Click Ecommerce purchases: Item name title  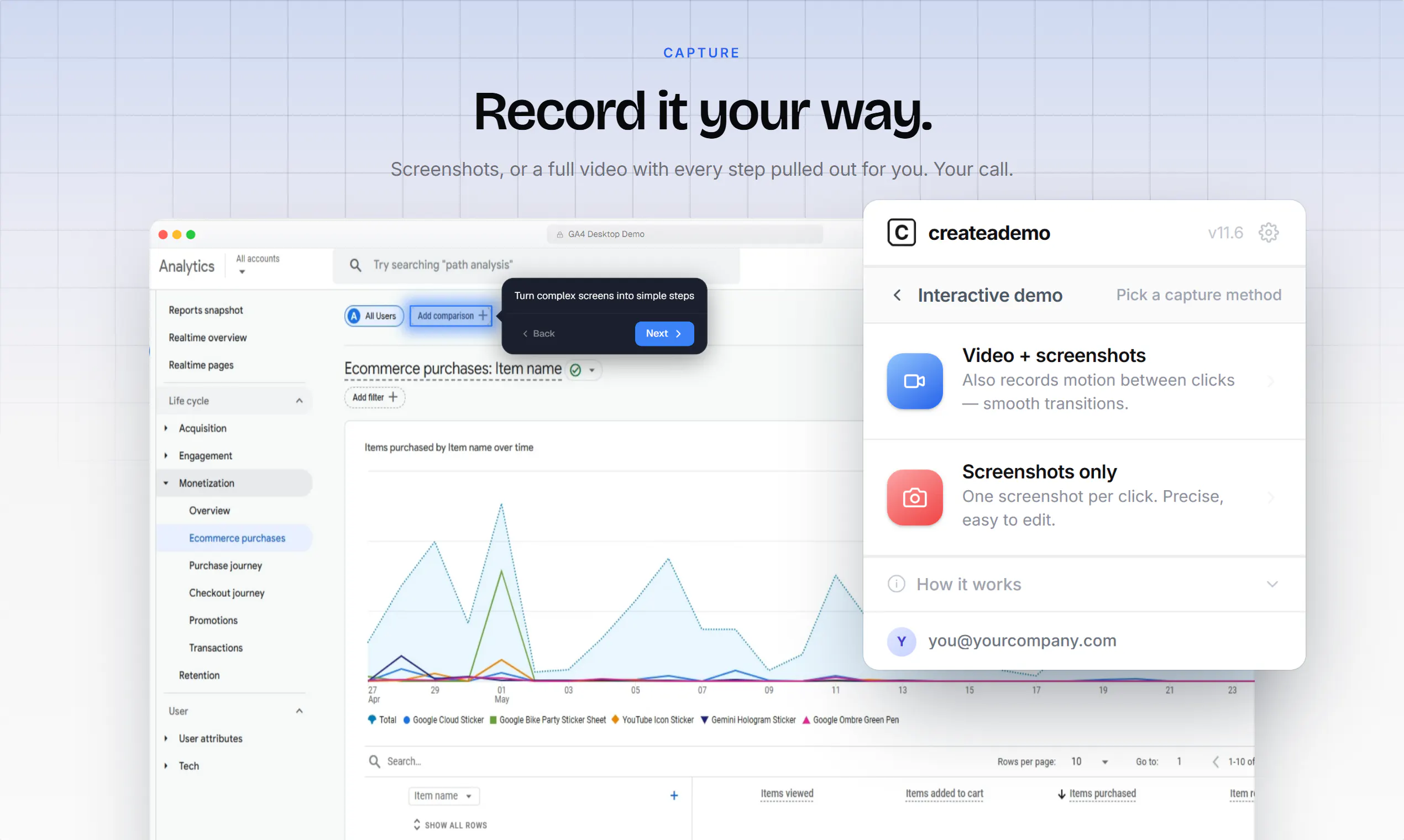tap(453, 369)
